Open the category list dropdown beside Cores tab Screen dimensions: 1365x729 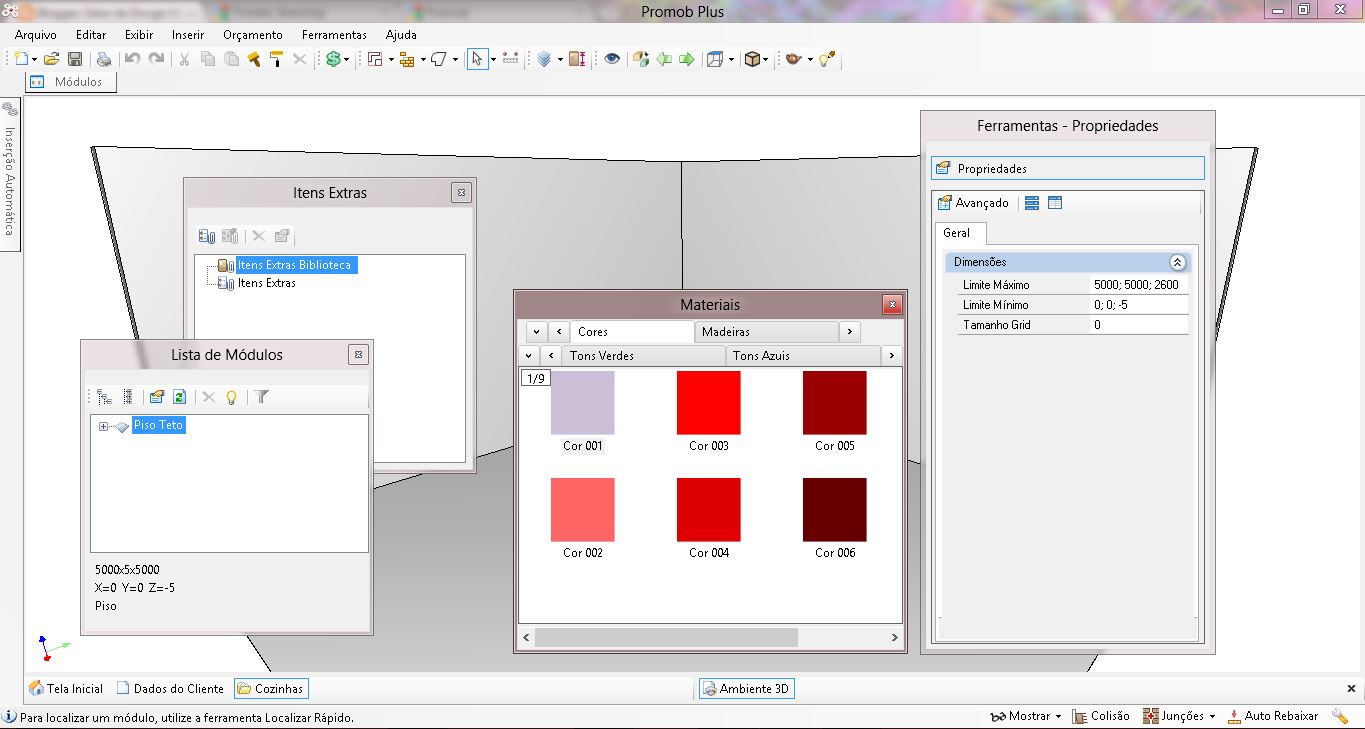(x=536, y=332)
